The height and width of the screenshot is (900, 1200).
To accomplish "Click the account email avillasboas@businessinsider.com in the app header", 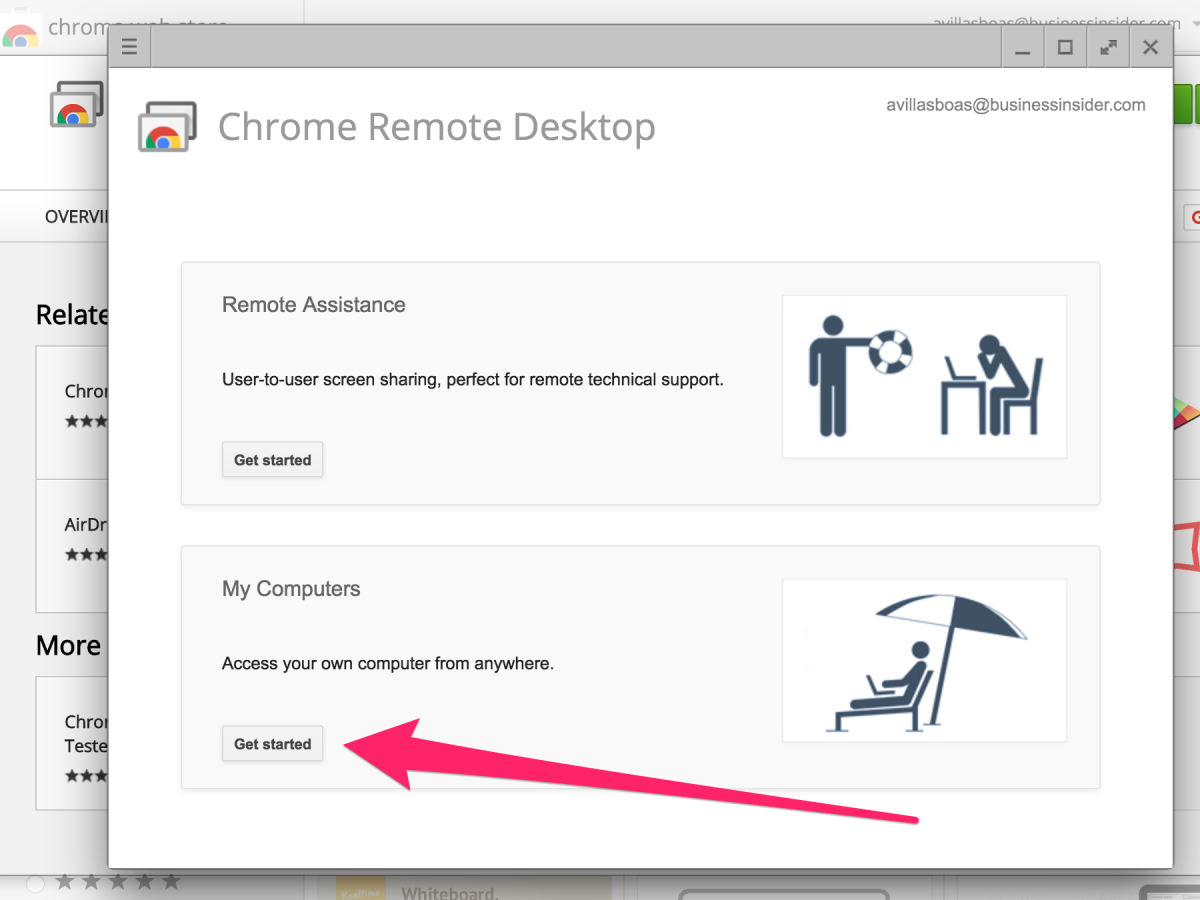I will click(x=1016, y=105).
